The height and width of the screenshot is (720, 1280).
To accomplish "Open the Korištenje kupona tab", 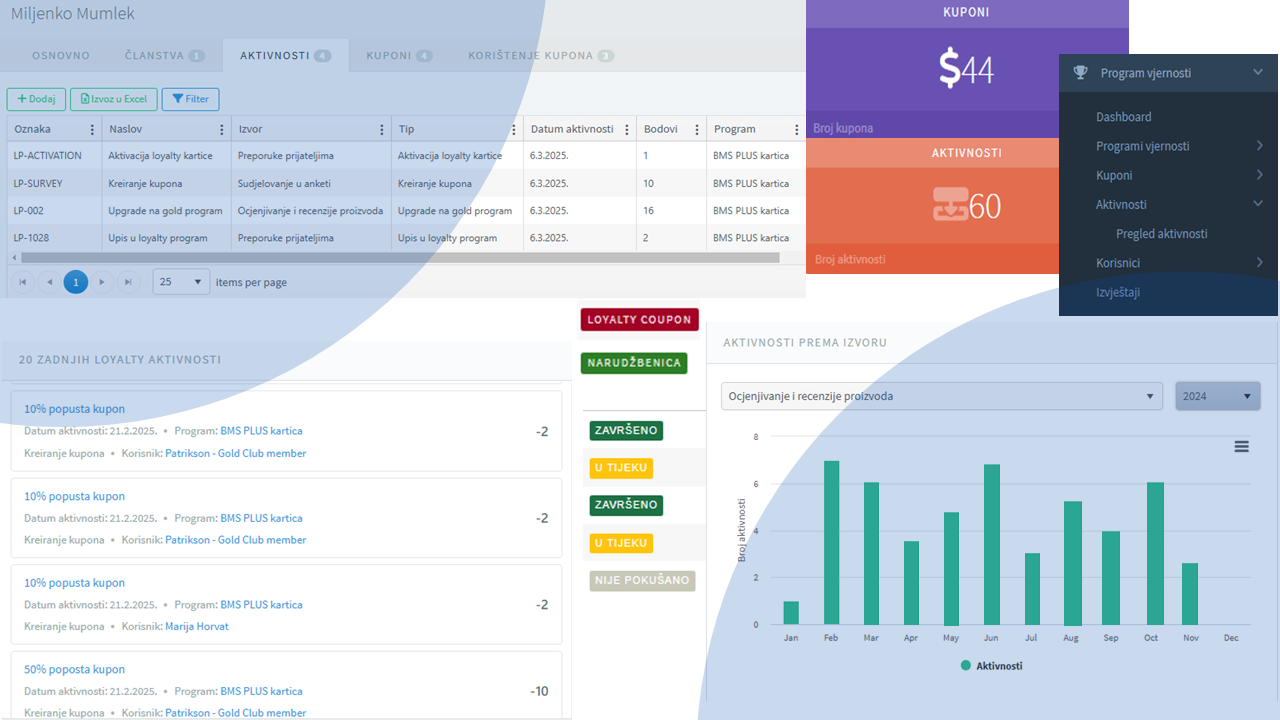I will (540, 55).
